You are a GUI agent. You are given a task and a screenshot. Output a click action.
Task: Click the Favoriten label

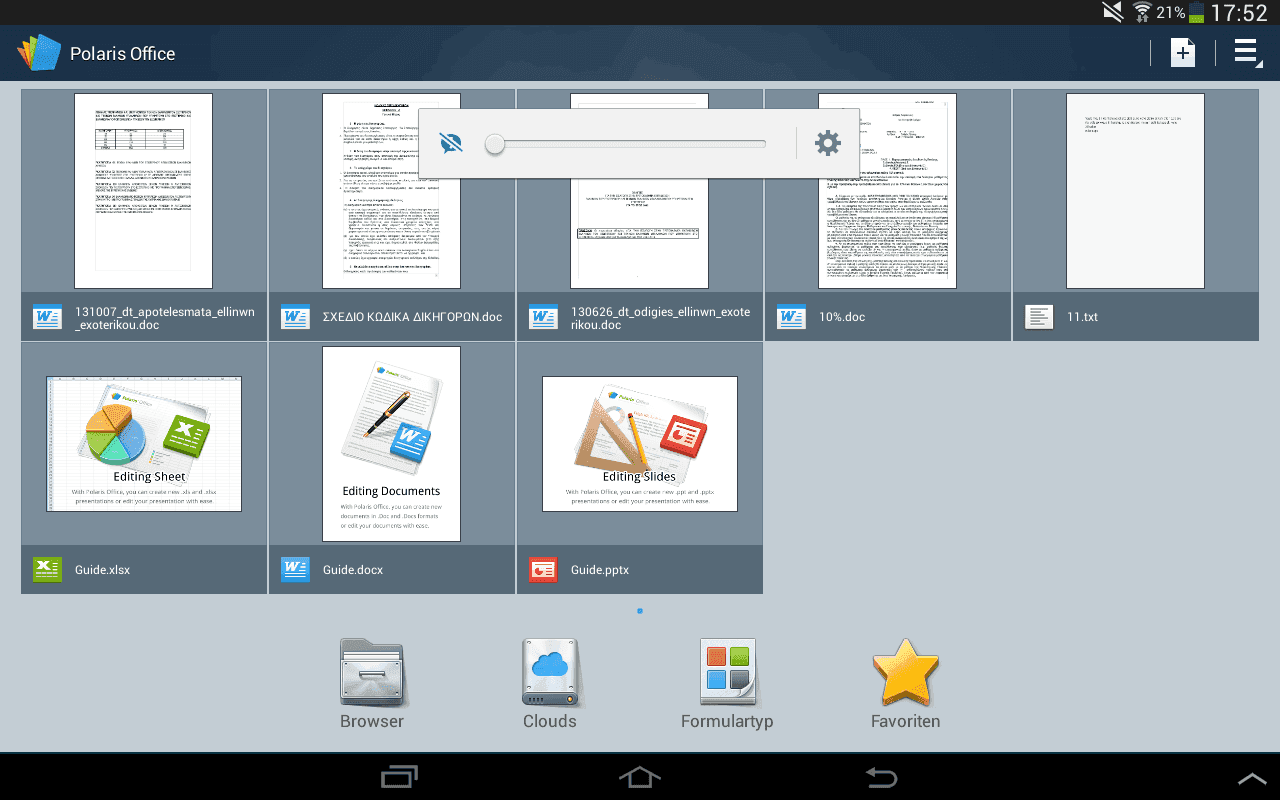pos(906,721)
